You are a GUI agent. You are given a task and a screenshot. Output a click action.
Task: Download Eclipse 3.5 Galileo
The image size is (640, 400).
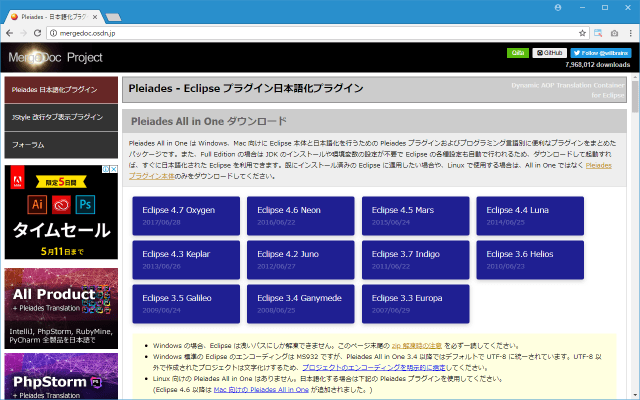pyautogui.click(x=186, y=304)
